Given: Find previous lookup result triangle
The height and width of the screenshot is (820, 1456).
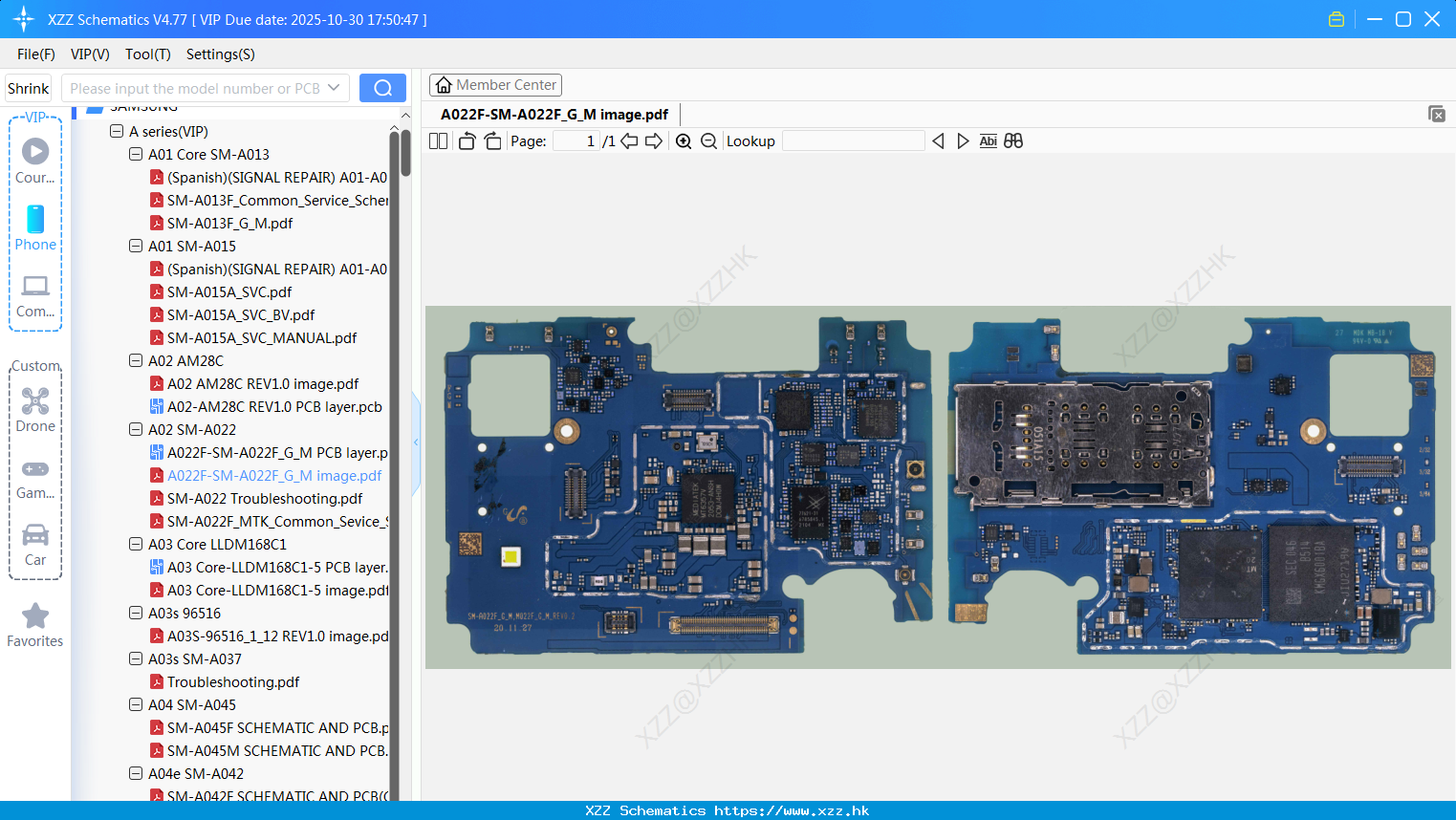Looking at the screenshot, I should point(938,140).
